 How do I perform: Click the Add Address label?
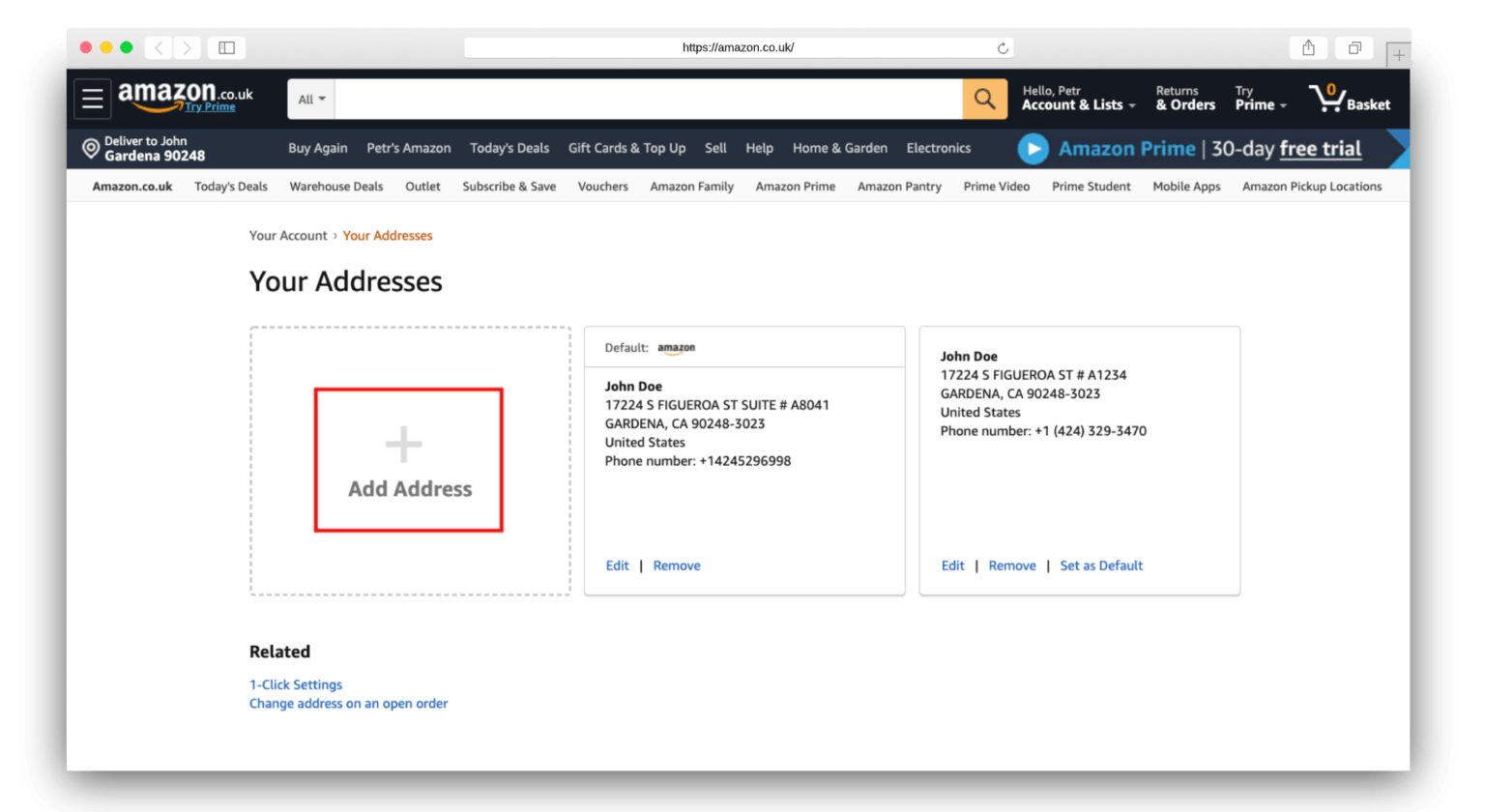410,489
